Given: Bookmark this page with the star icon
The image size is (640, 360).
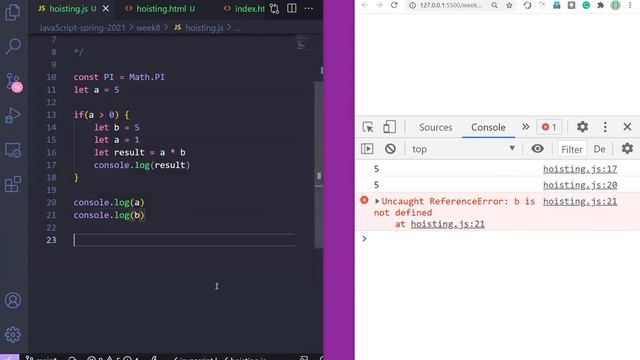Looking at the screenshot, I should [509, 5].
